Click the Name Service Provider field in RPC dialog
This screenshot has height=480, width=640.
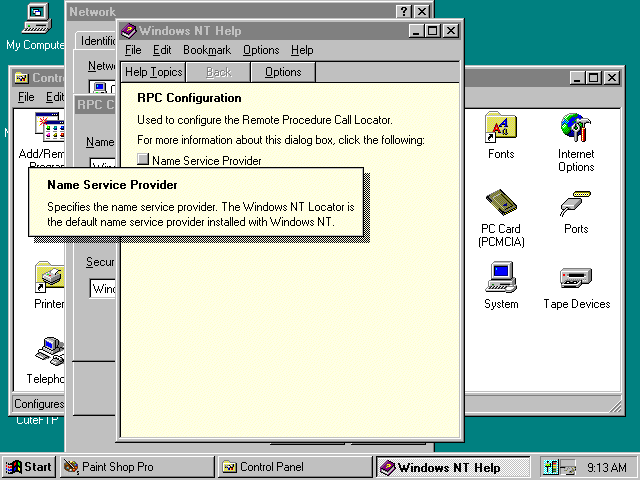click(x=103, y=162)
